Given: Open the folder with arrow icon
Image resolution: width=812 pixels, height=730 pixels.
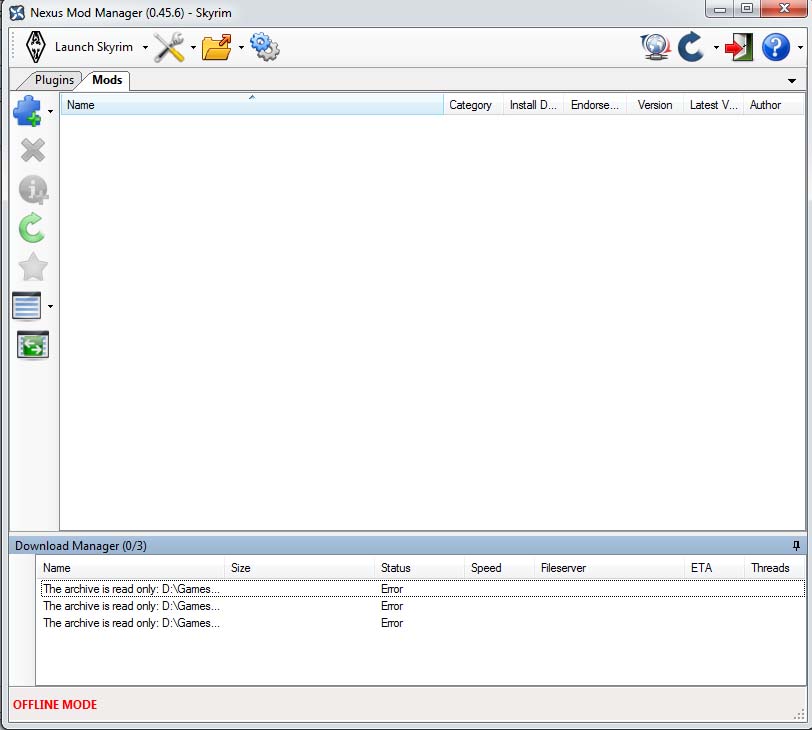Looking at the screenshot, I should coord(216,47).
